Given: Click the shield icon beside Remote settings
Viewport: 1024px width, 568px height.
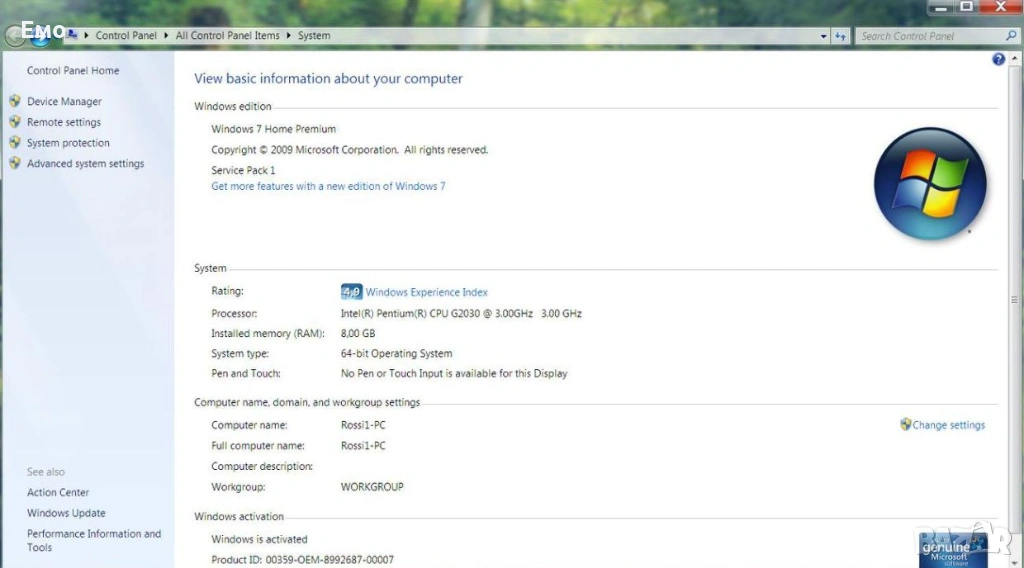Looking at the screenshot, I should (15, 122).
